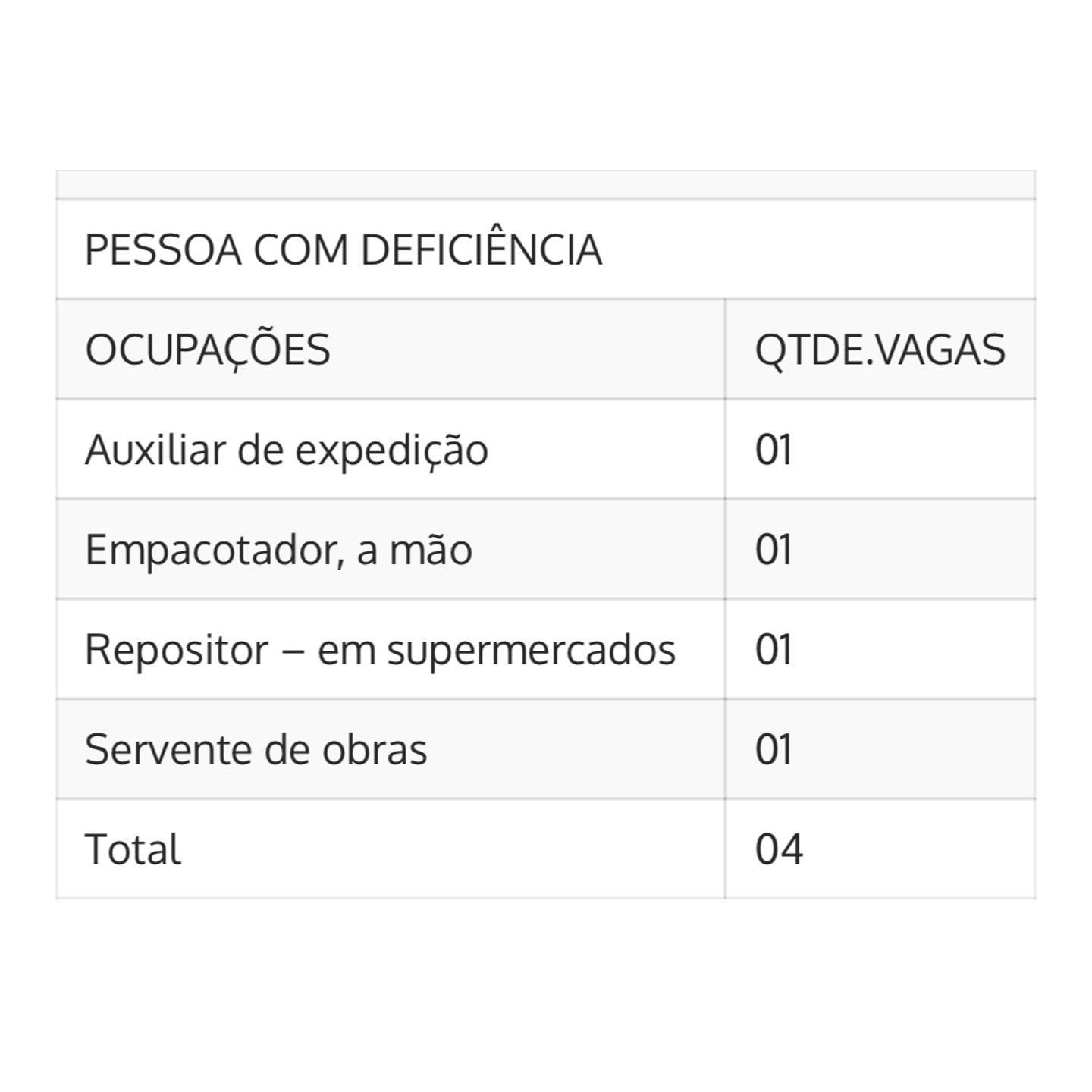Click vacancy count 01 for Empacotador
1092x1092 pixels.
[773, 549]
